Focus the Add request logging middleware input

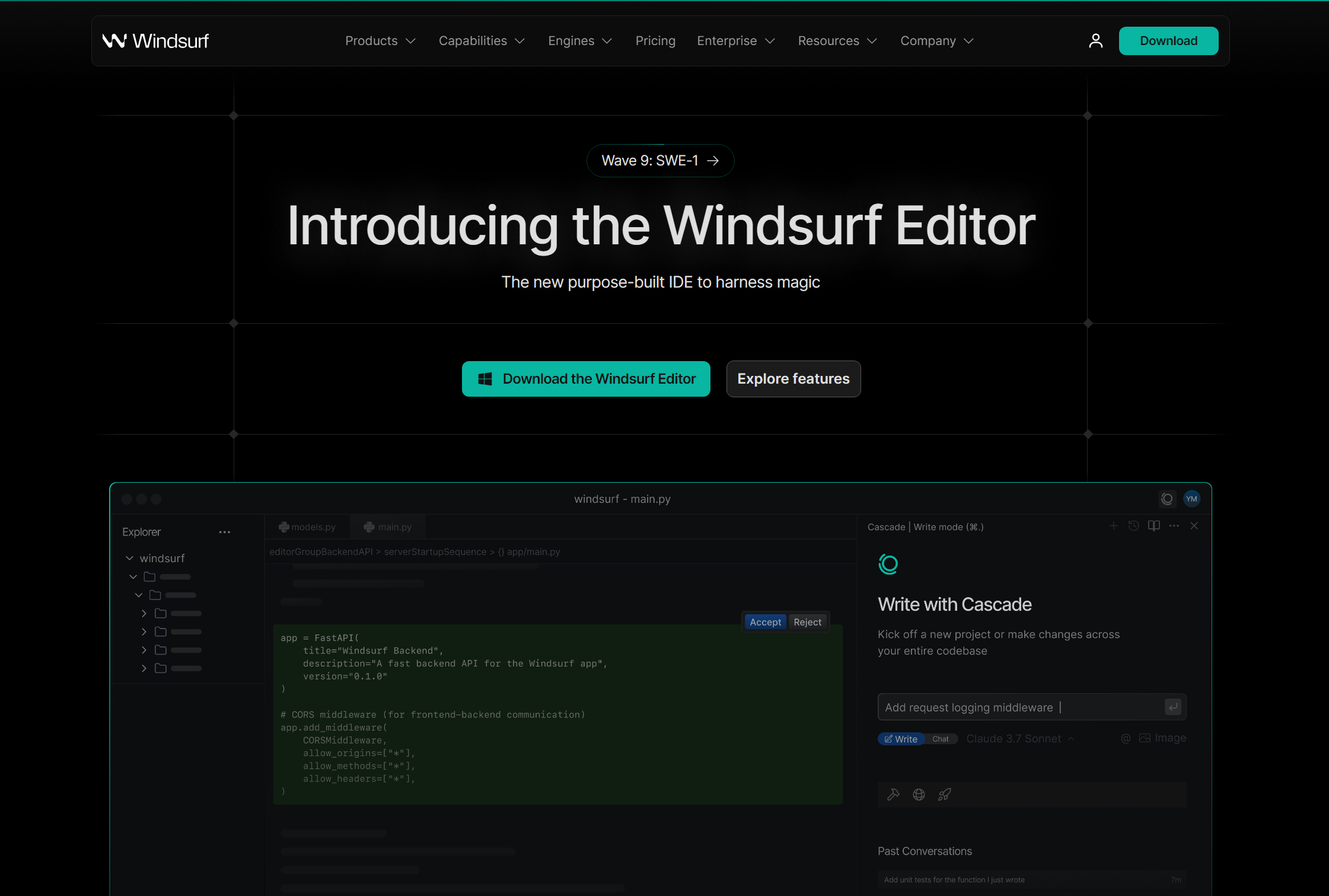[x=1032, y=707]
